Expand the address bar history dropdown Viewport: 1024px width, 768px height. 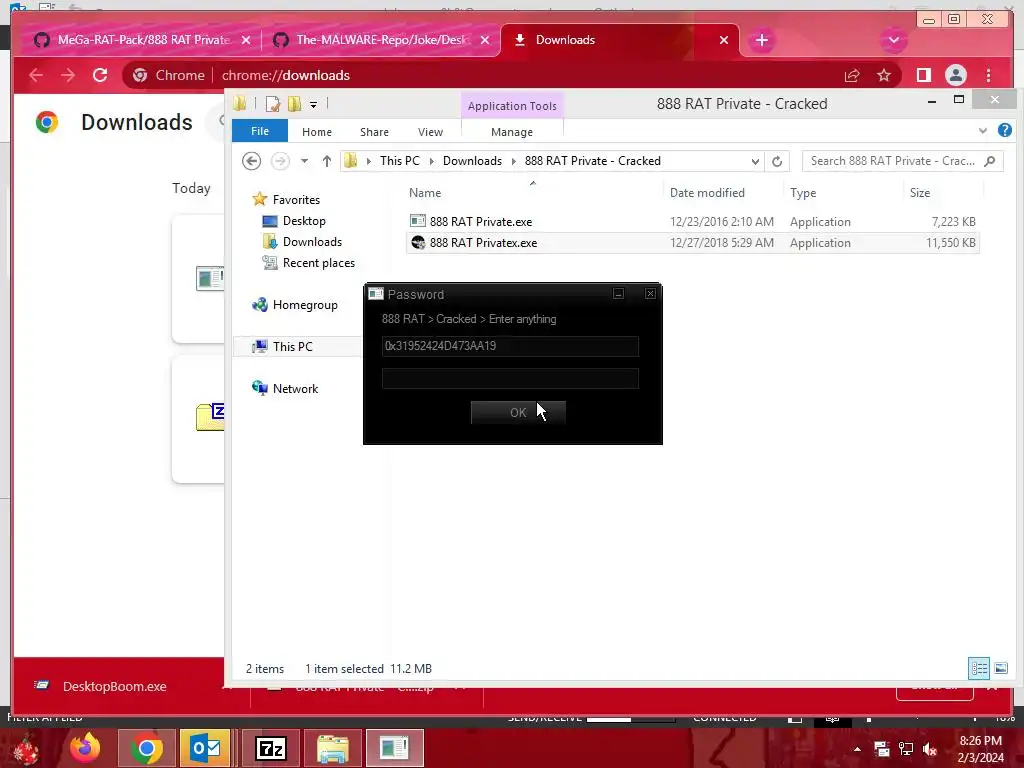755,161
